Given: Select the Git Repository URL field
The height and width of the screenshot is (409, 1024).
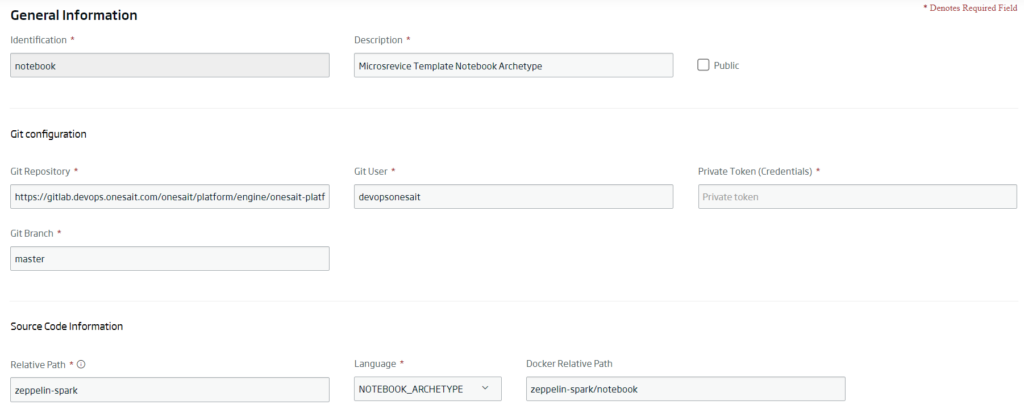Looking at the screenshot, I should point(170,197).
